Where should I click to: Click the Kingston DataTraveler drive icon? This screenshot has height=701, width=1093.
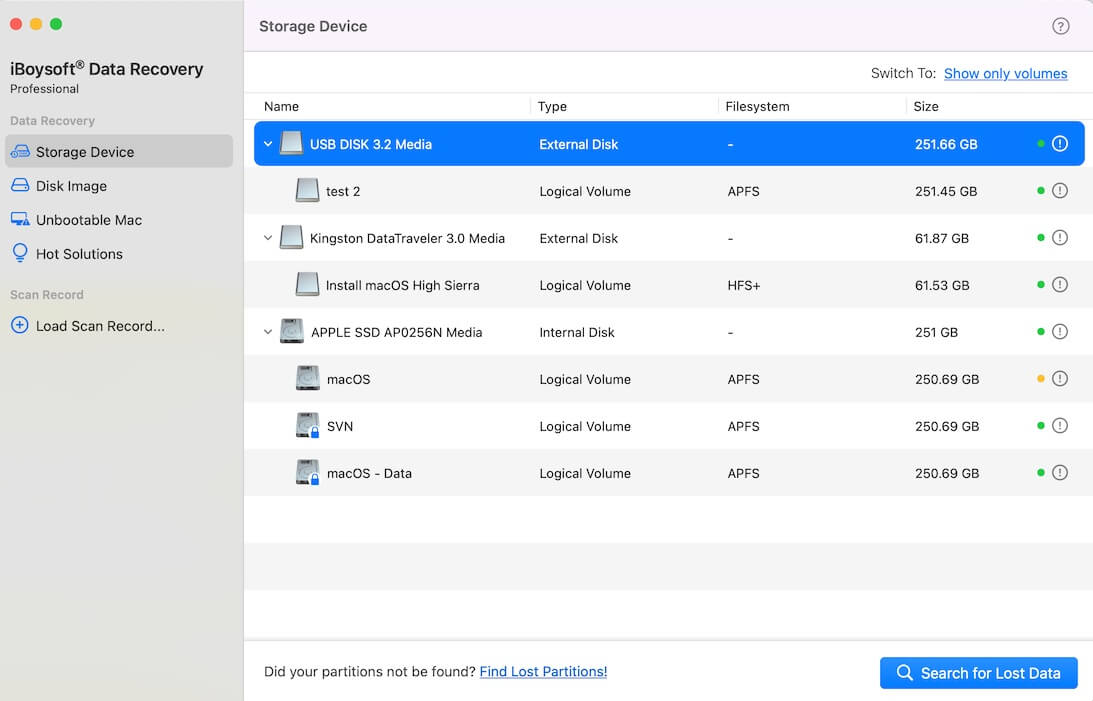click(x=291, y=237)
